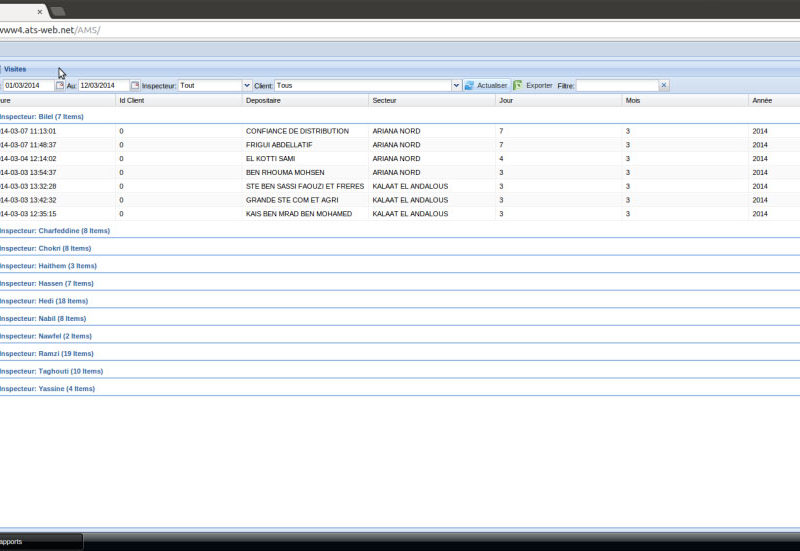
Task: Expand the Inspecteur Ramzi group
Action: [x=47, y=354]
